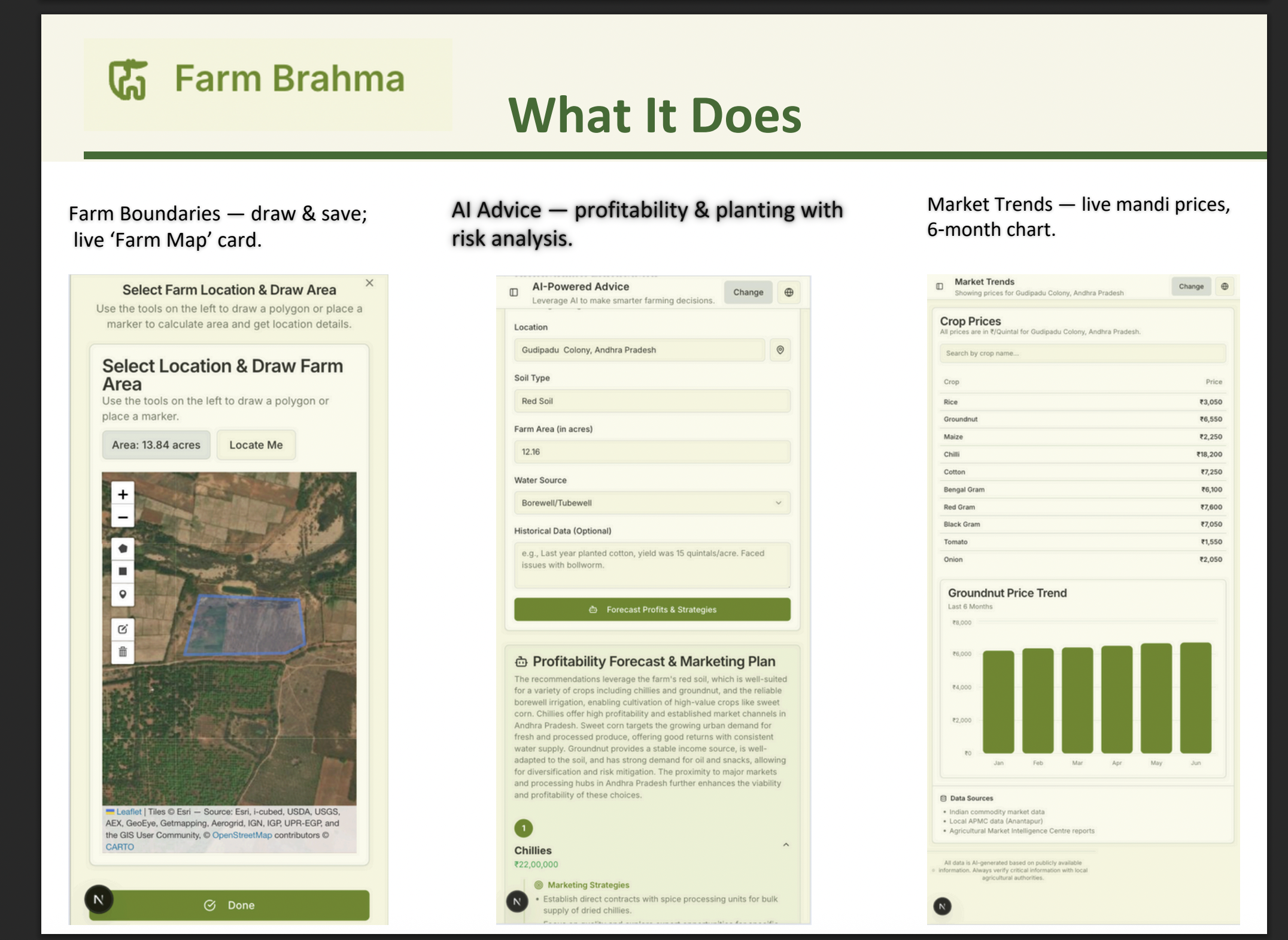The image size is (1288, 940).
Task: Toggle the sidebar icon beside AI-Powered Advice
Action: tap(514, 292)
